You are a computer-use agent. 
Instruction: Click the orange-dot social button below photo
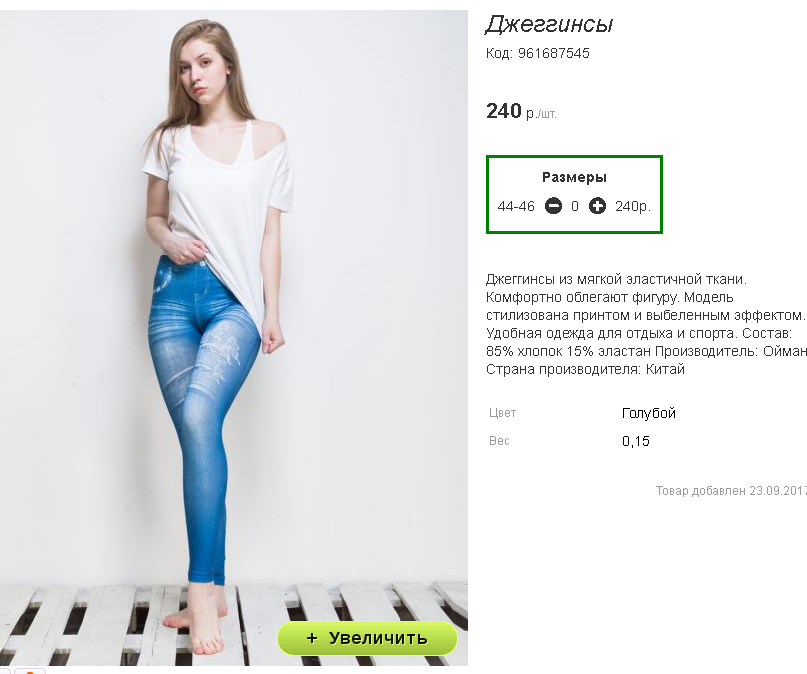click(x=30, y=671)
